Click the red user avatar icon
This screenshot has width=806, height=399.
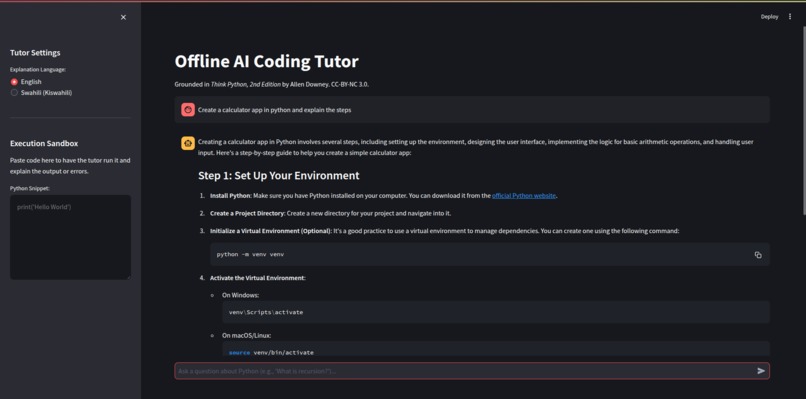coord(188,110)
